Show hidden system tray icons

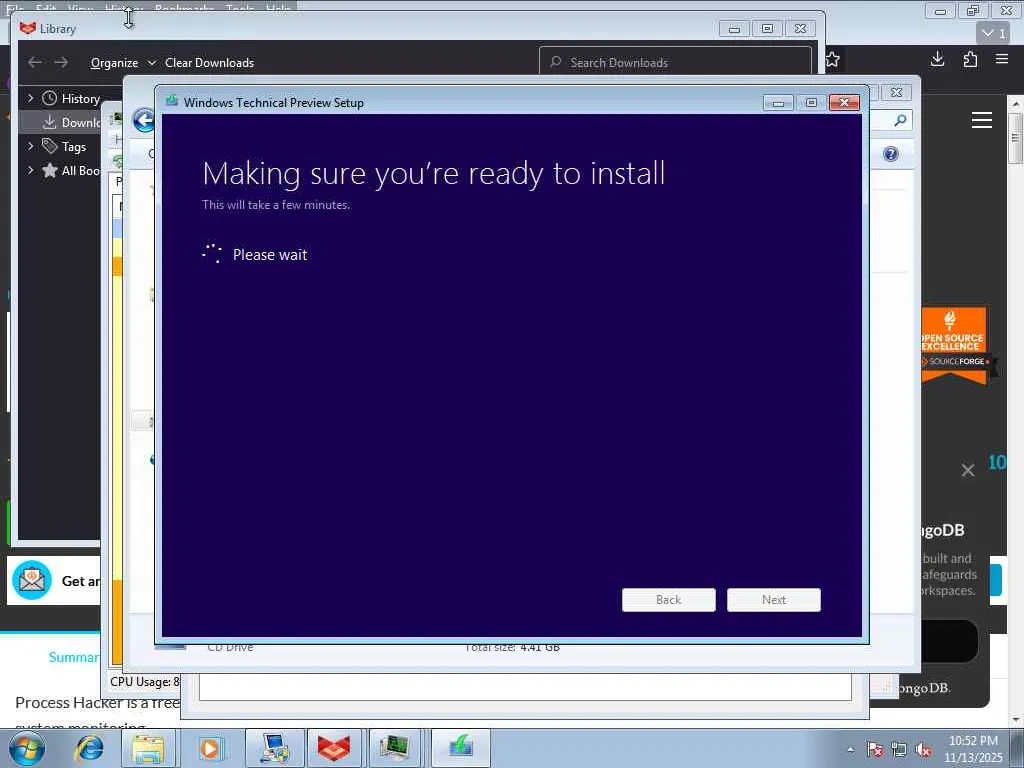(850, 750)
